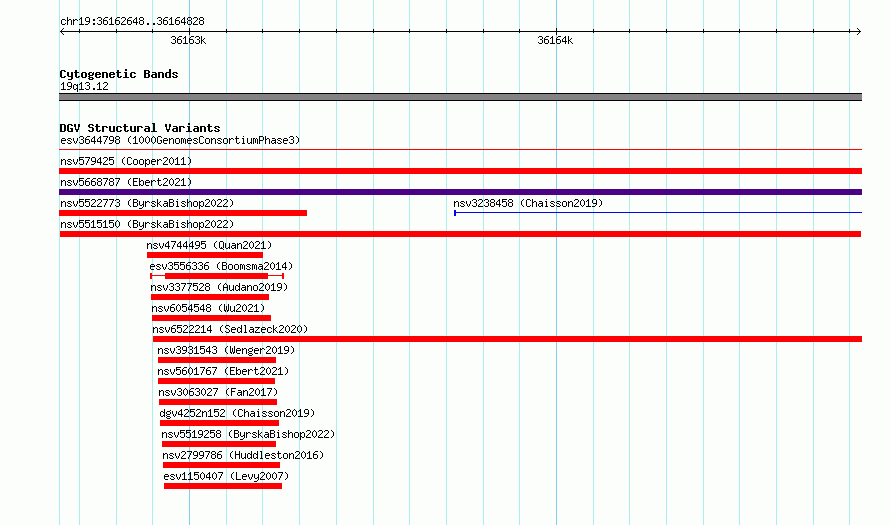Click the purple nsv5668787 variant bar

460,192
